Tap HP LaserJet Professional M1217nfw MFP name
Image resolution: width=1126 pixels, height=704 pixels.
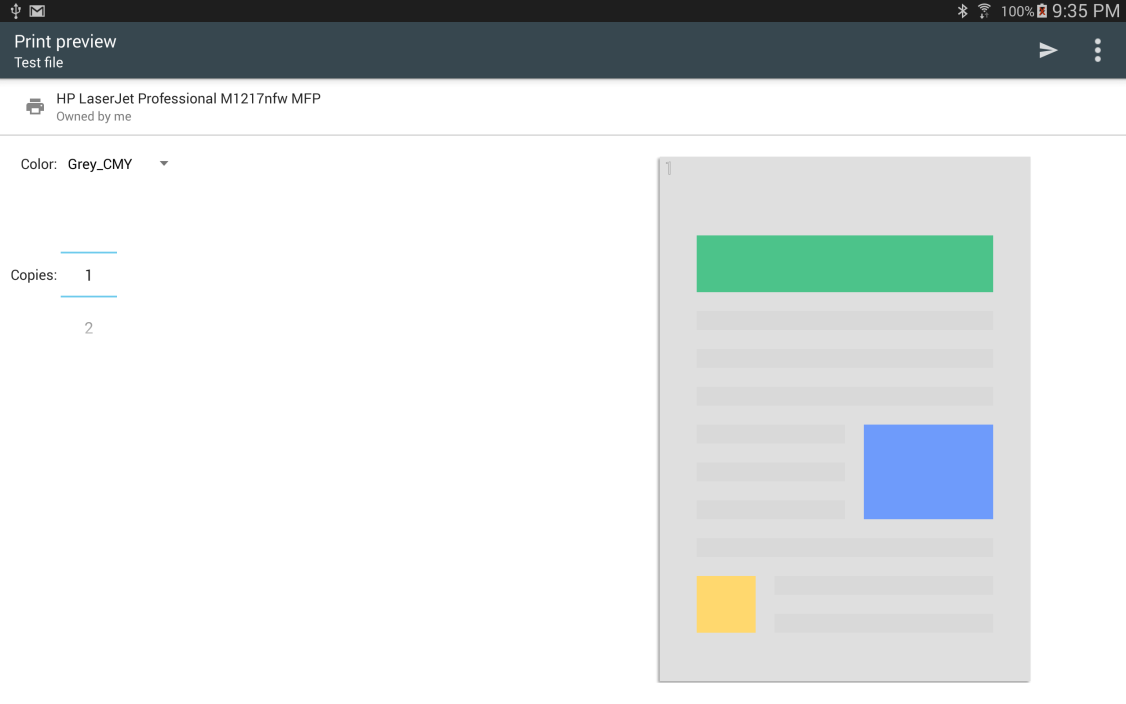tap(188, 98)
